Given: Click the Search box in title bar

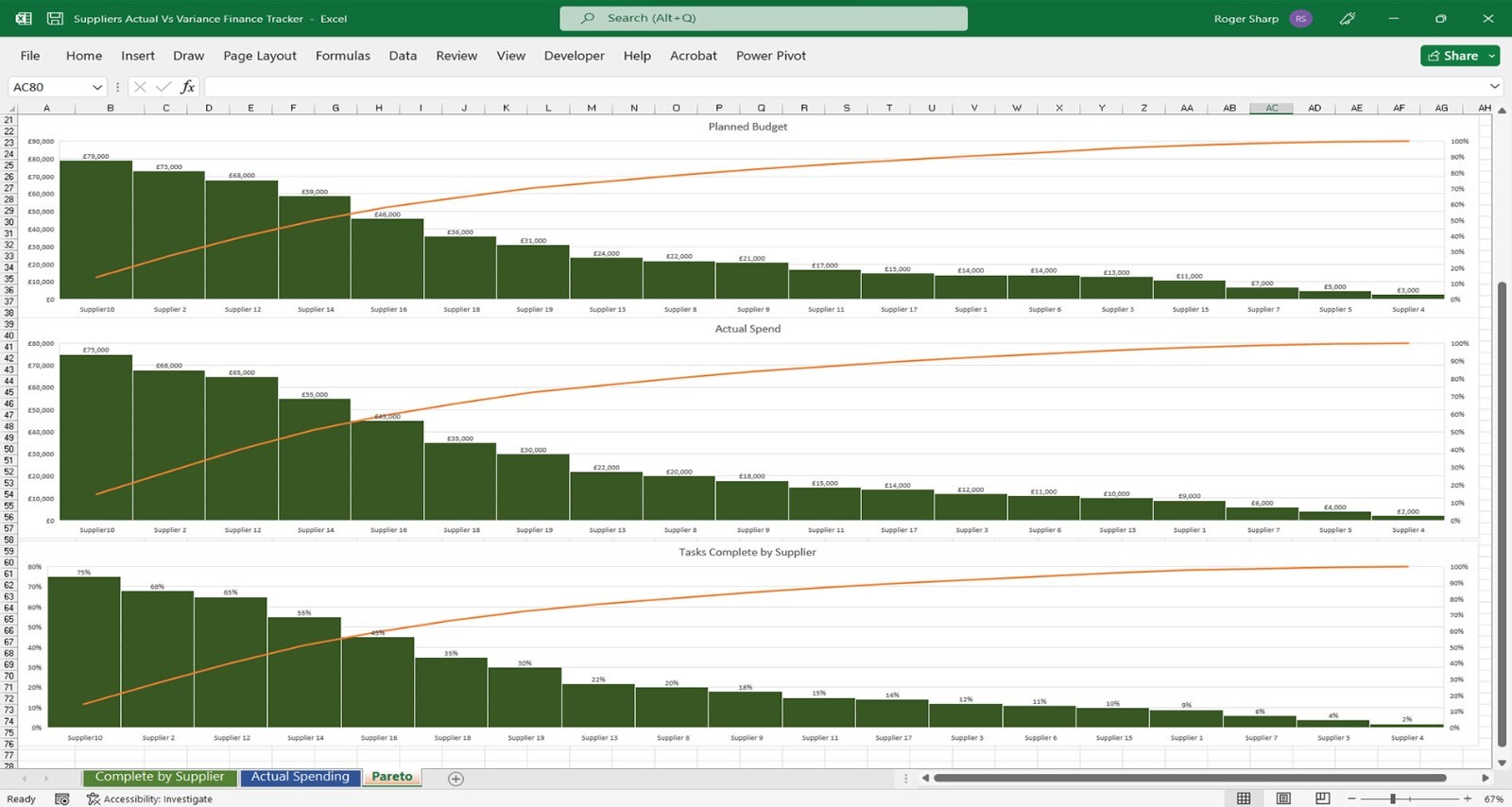Looking at the screenshot, I should click(x=764, y=18).
